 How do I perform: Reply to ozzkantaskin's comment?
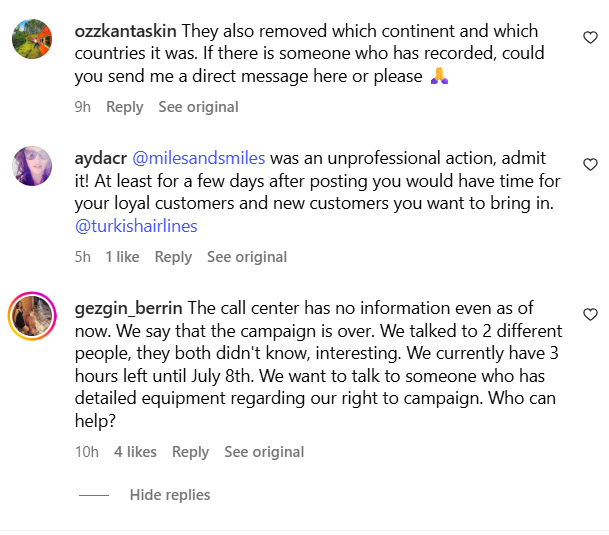[x=125, y=107]
